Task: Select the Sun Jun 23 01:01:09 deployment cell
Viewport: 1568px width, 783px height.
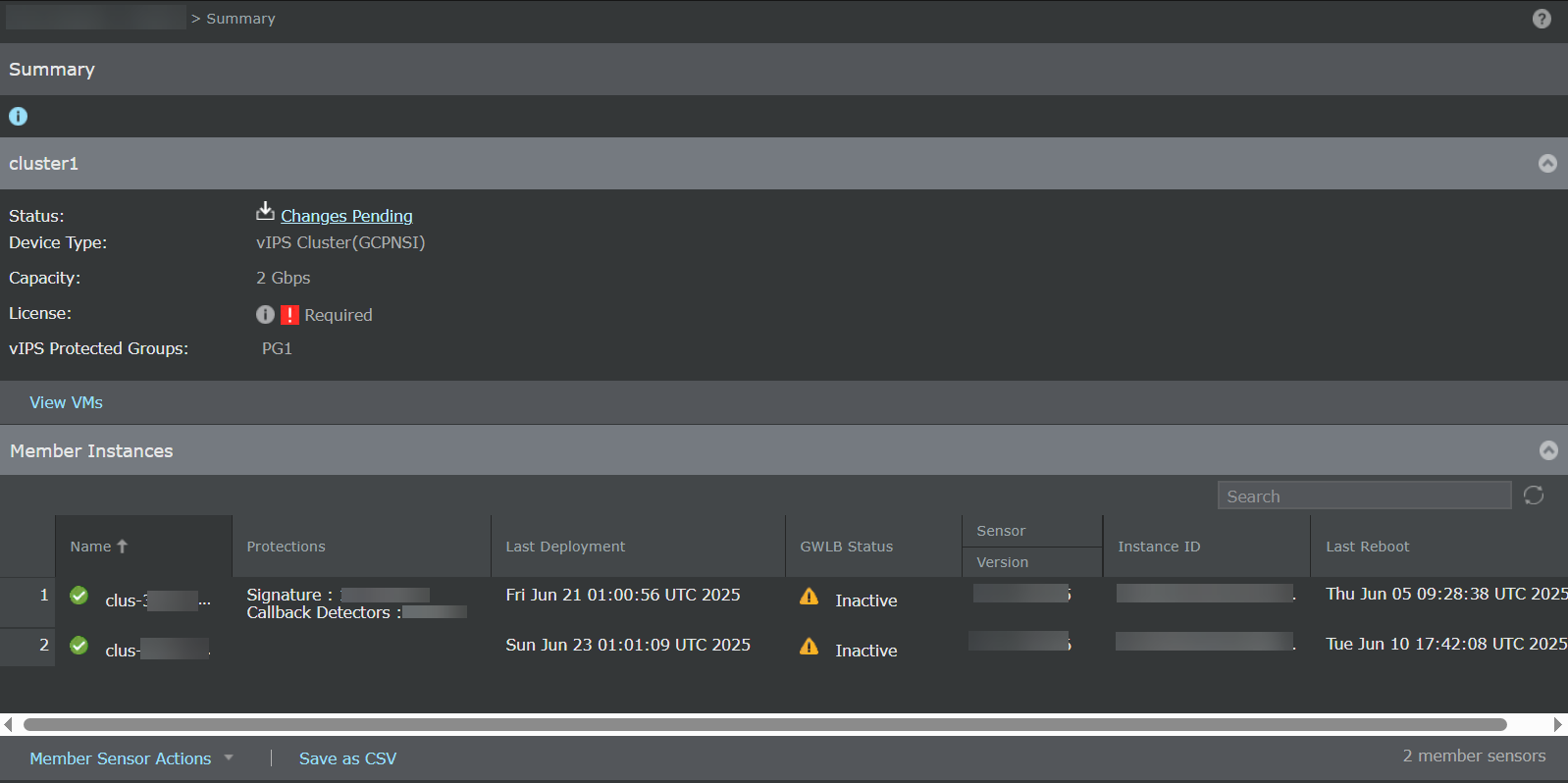Action: (628, 645)
